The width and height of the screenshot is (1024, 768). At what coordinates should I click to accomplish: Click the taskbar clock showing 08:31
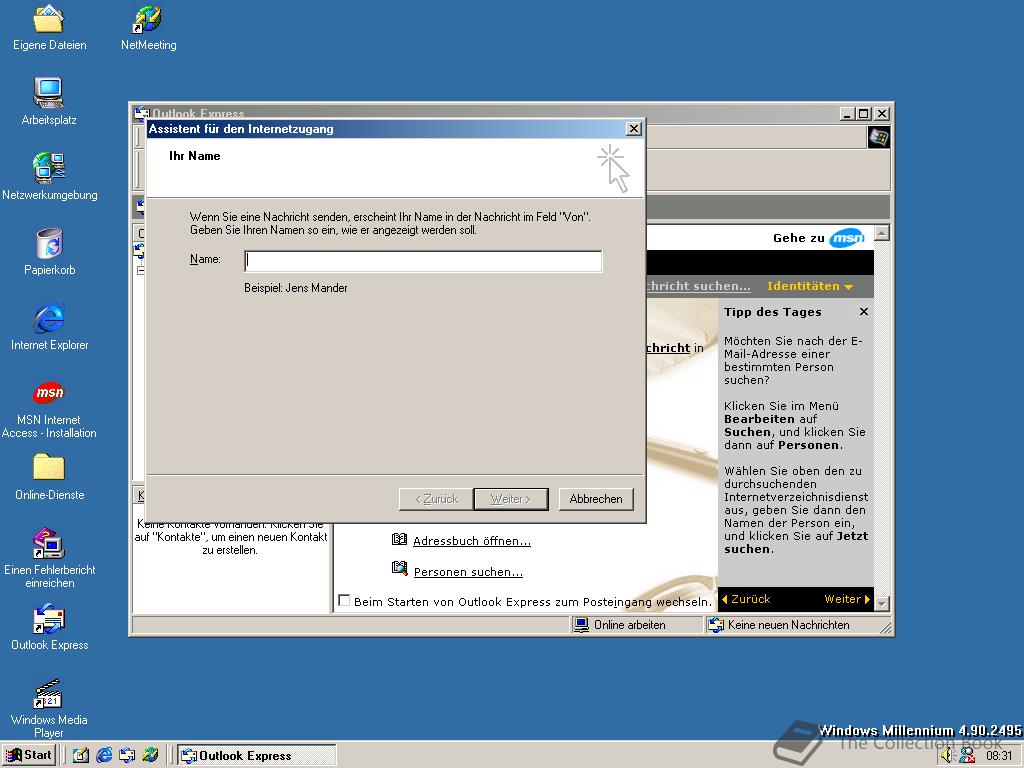coord(999,756)
